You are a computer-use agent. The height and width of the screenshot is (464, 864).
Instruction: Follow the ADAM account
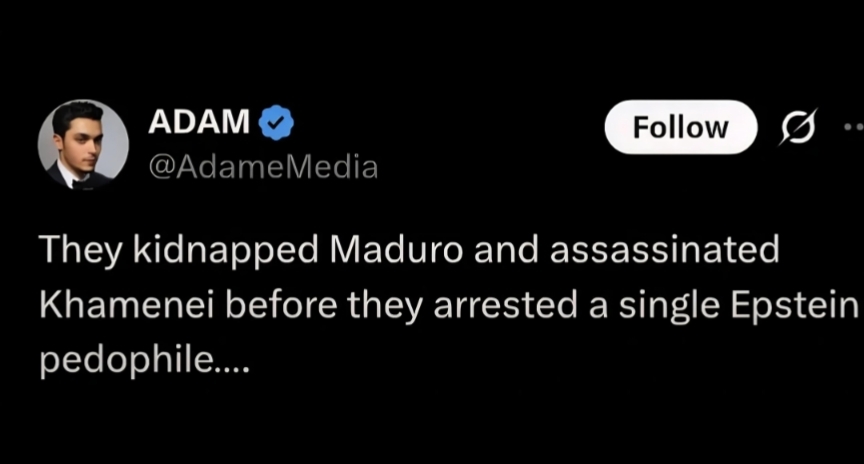[681, 127]
